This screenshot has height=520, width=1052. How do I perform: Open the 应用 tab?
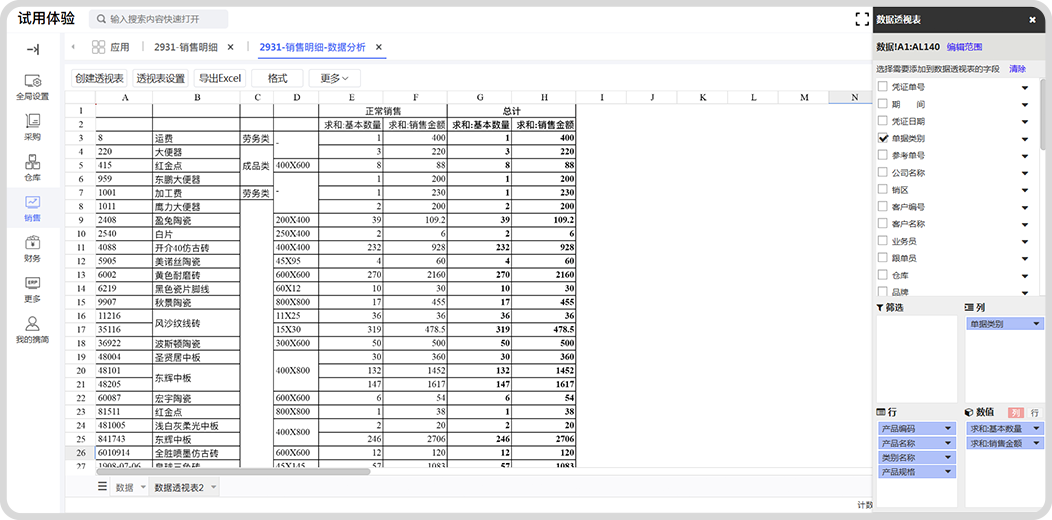pos(111,47)
